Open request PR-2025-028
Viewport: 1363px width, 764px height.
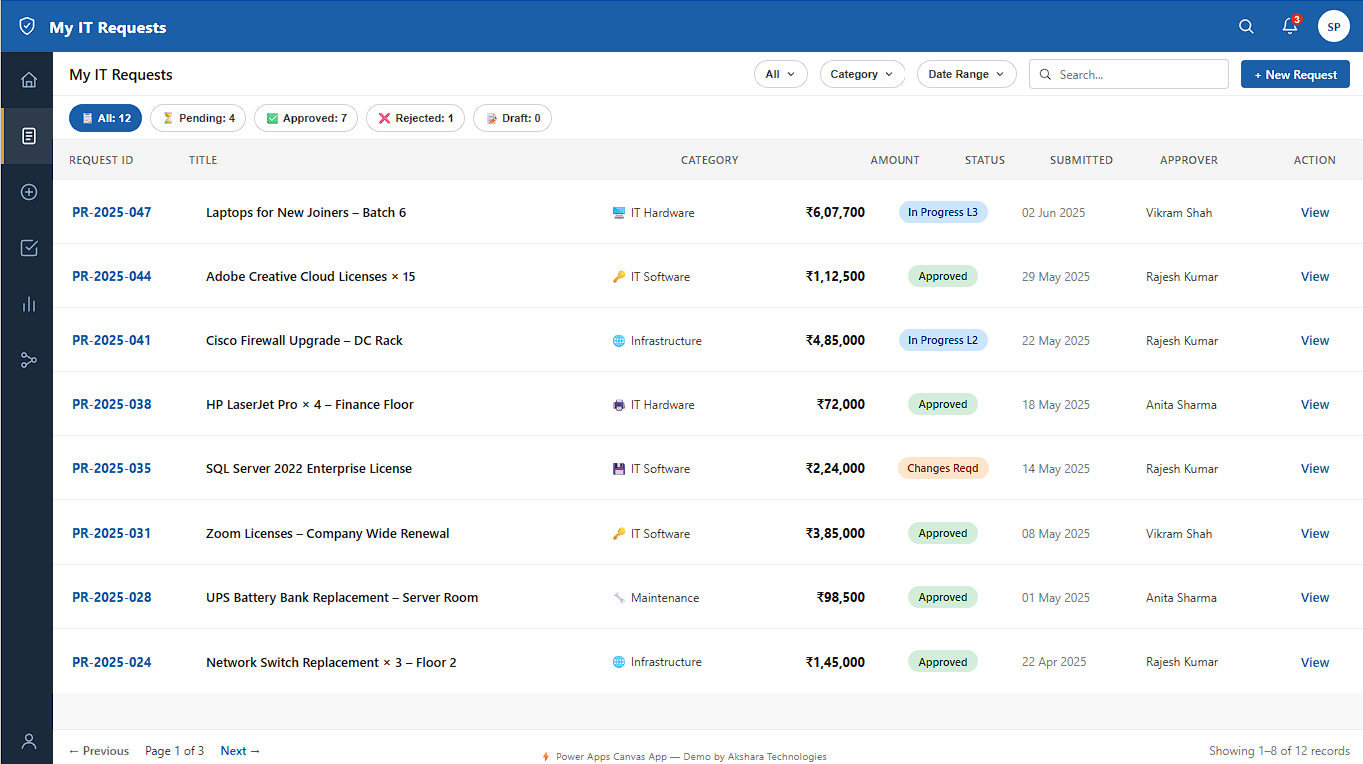click(112, 597)
